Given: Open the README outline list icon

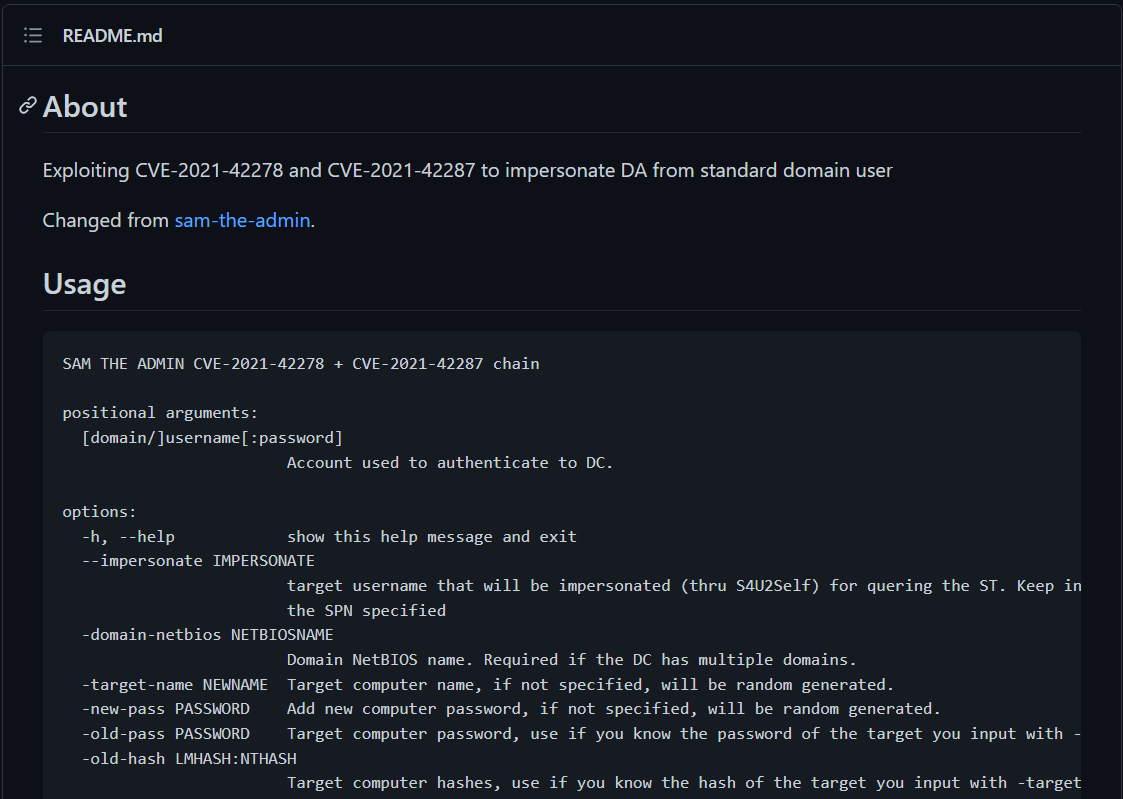Looking at the screenshot, I should [33, 35].
